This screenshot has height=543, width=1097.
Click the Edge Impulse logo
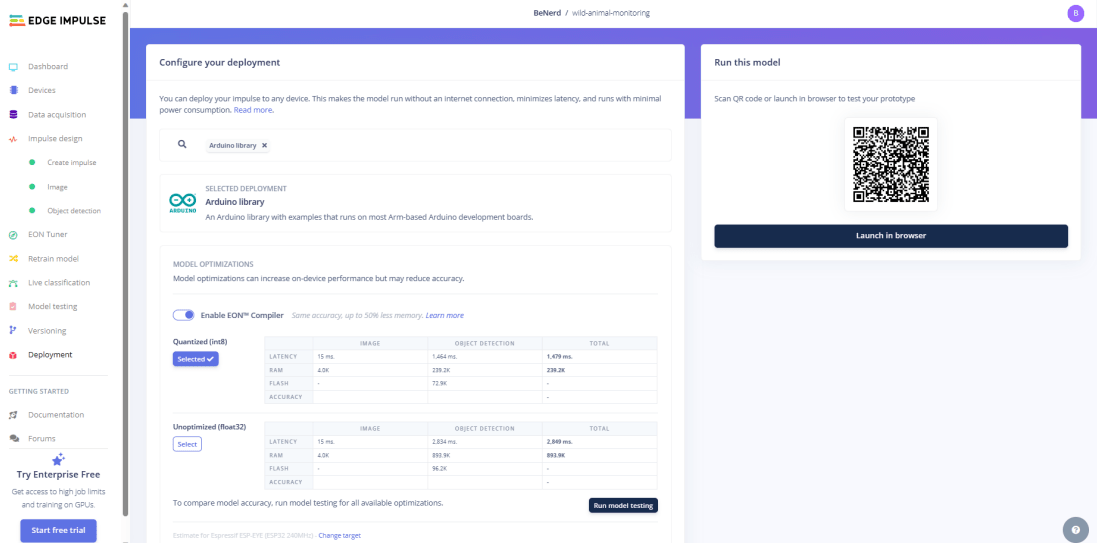tap(57, 21)
